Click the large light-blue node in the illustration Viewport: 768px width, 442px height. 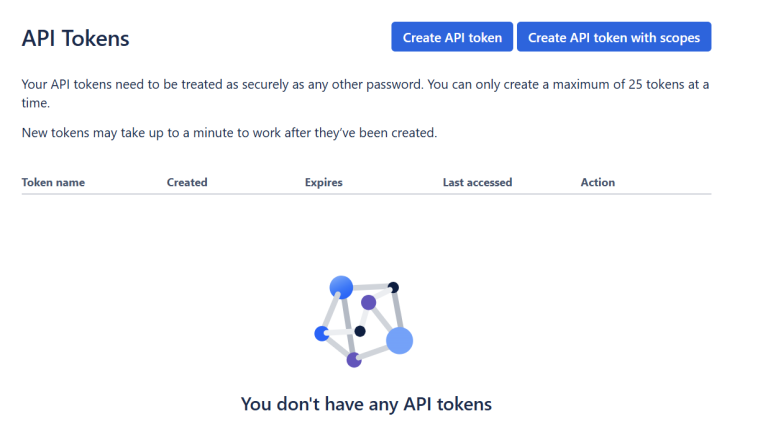399,340
